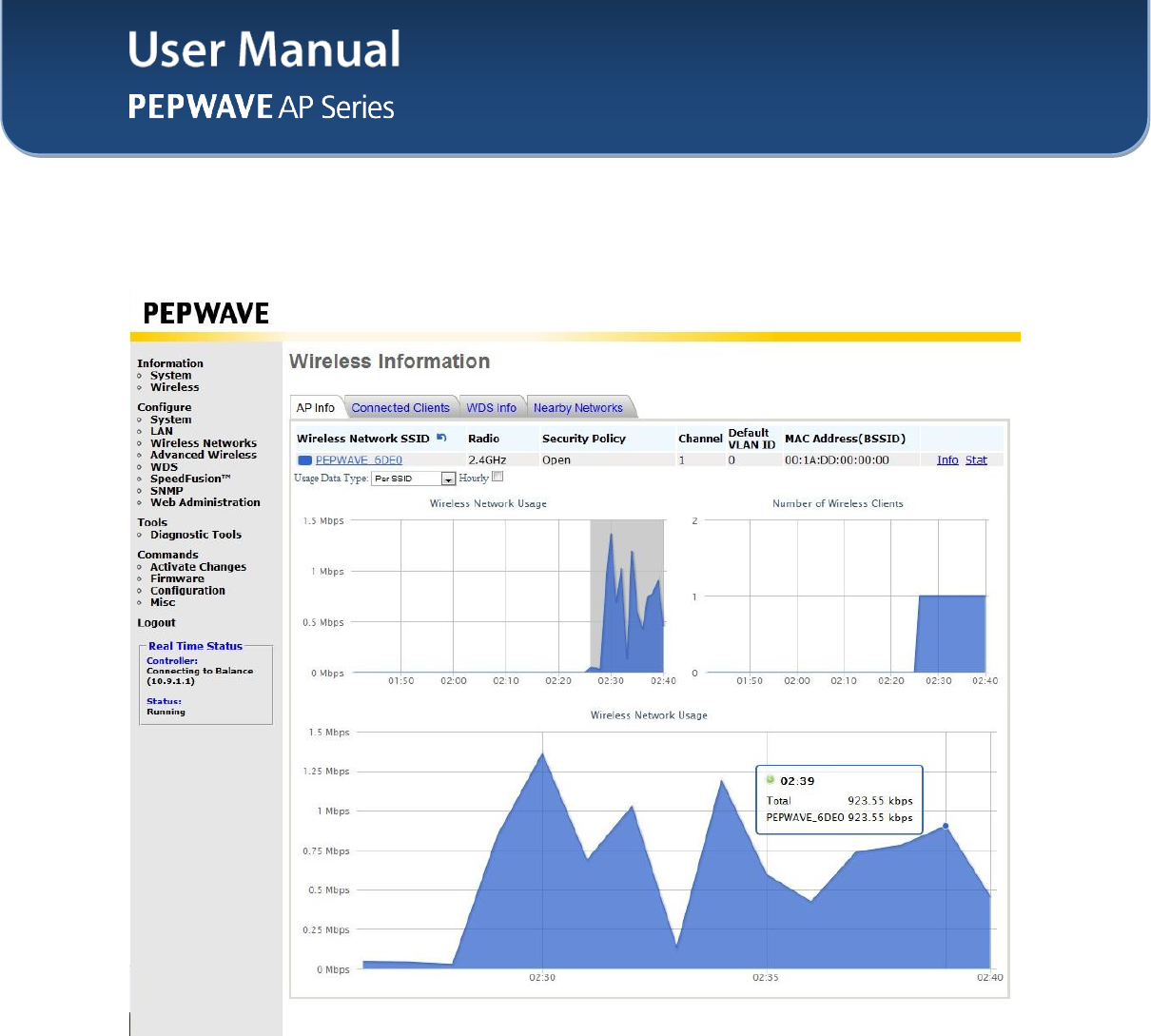The image size is (1151, 1036).
Task: Open the Usage Data Type dropdown
Action: pos(413,479)
